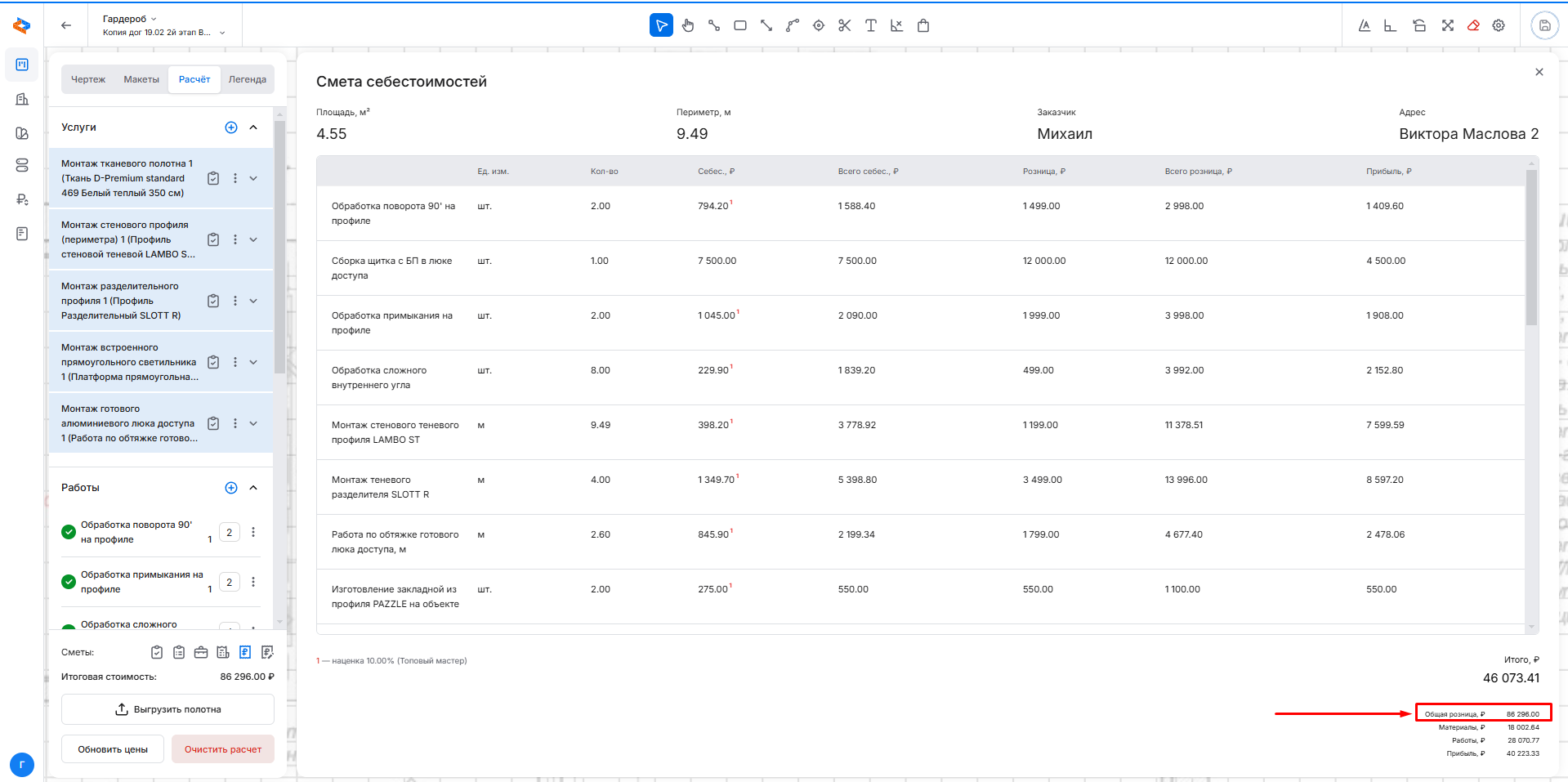Viewport: 1568px width, 782px height.
Task: Add a new service with Услуги plus icon
Action: pyautogui.click(x=231, y=127)
